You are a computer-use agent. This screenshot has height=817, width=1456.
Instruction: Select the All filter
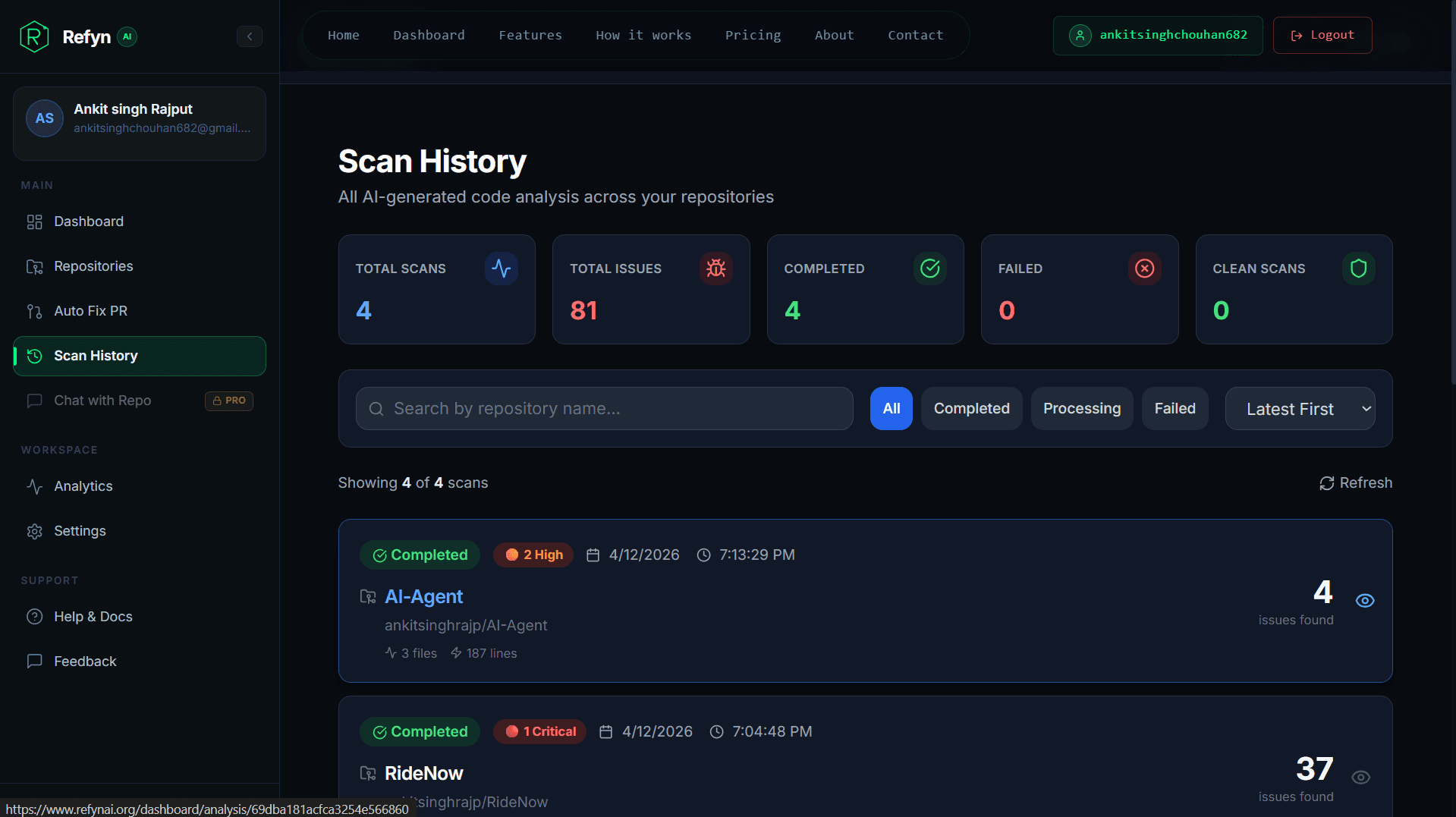point(891,409)
